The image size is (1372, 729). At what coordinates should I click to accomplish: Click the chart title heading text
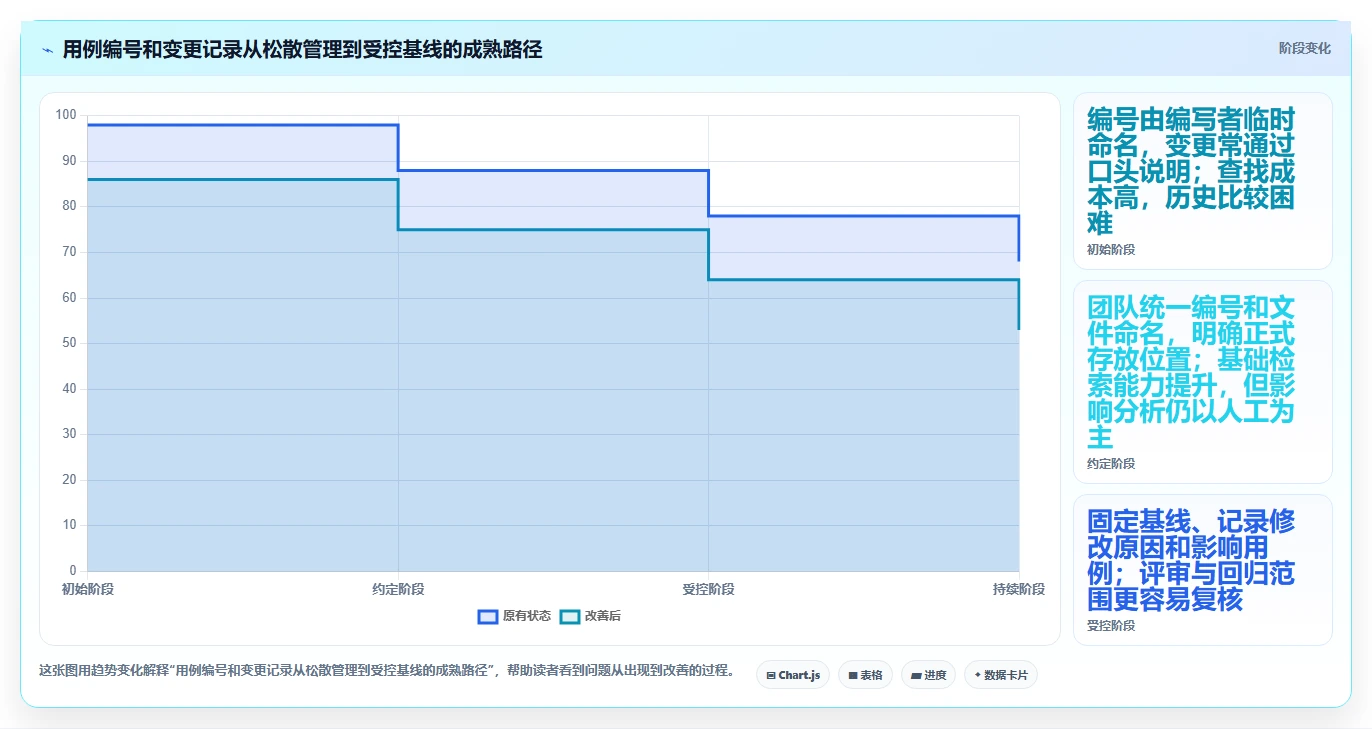click(x=302, y=49)
